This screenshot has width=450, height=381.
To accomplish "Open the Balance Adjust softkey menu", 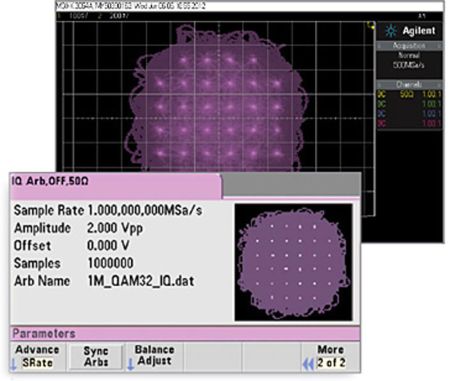I will click(154, 356).
